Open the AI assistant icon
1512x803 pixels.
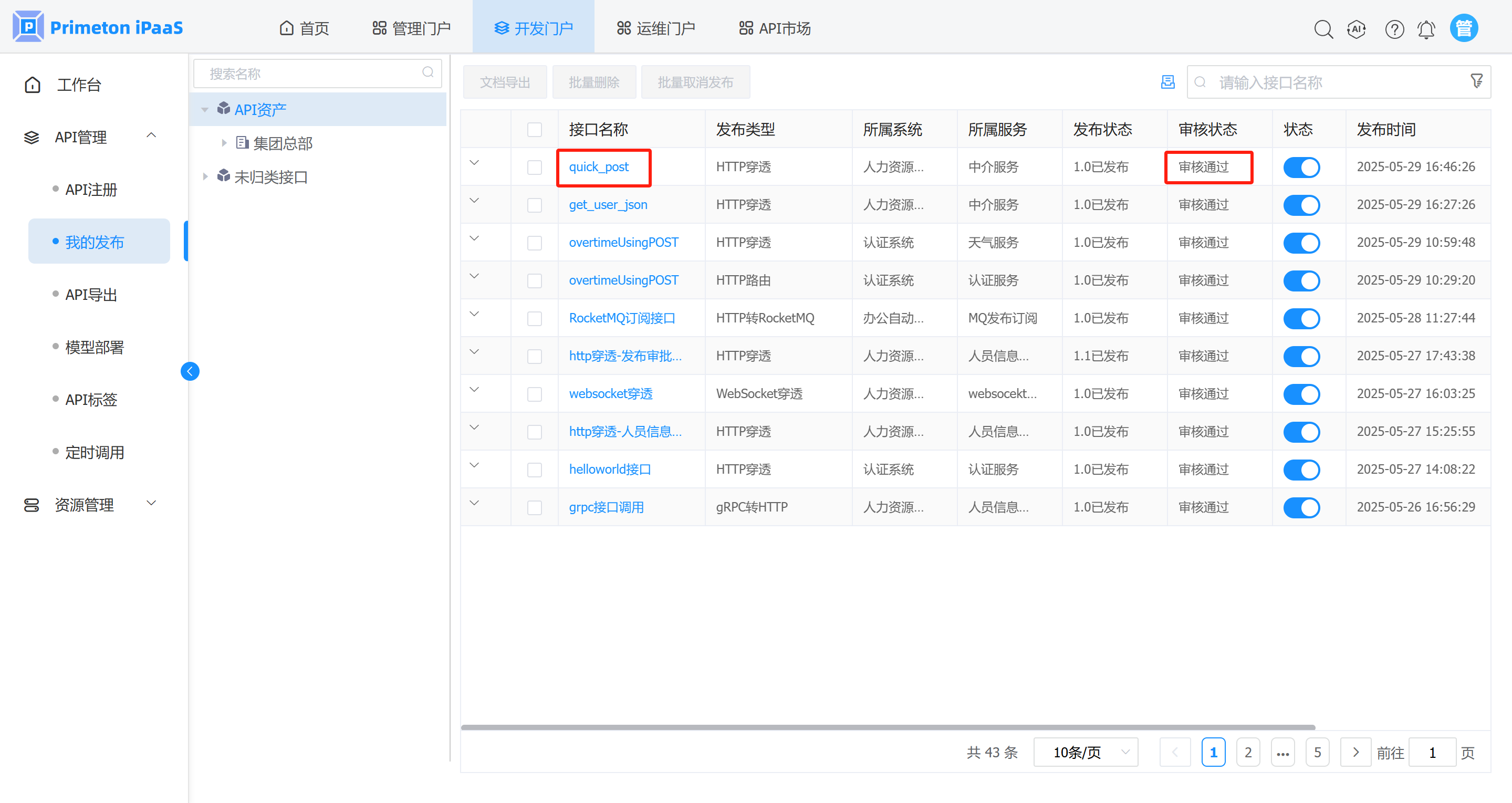pyautogui.click(x=1356, y=29)
